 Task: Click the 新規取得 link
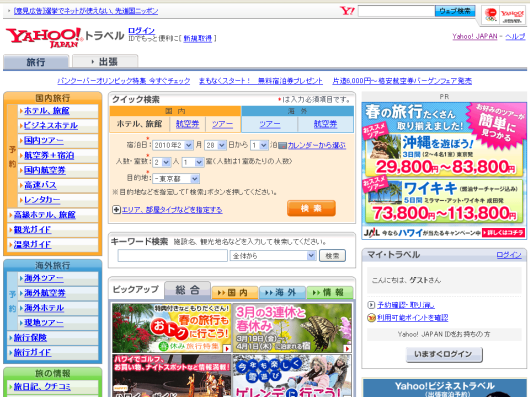(197, 39)
